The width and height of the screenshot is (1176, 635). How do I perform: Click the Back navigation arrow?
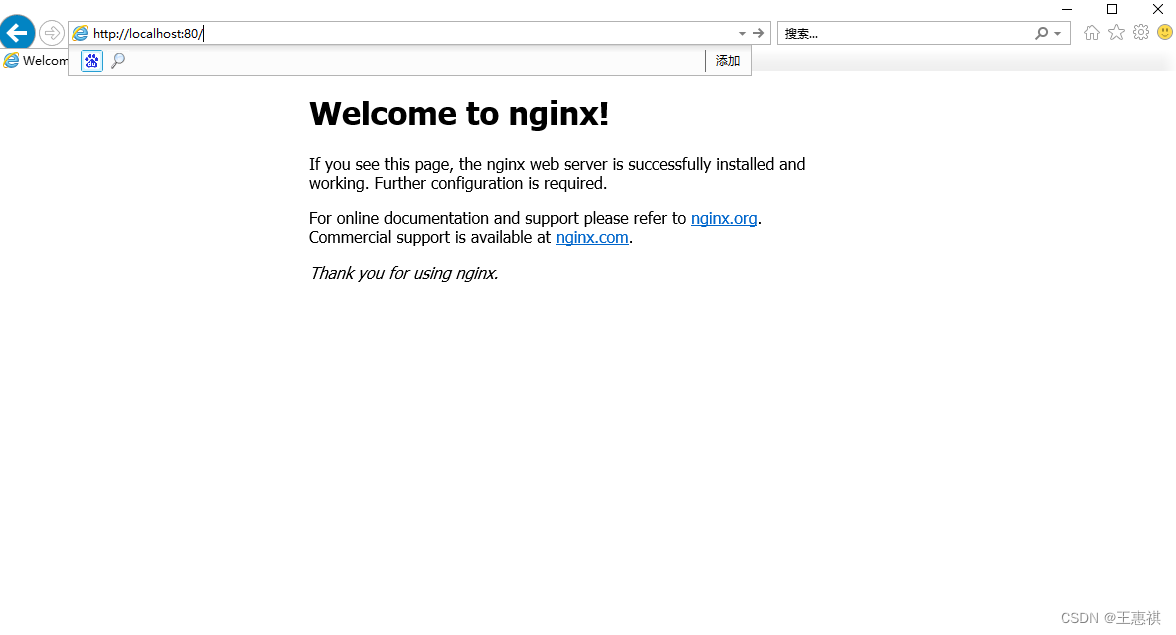click(17, 31)
